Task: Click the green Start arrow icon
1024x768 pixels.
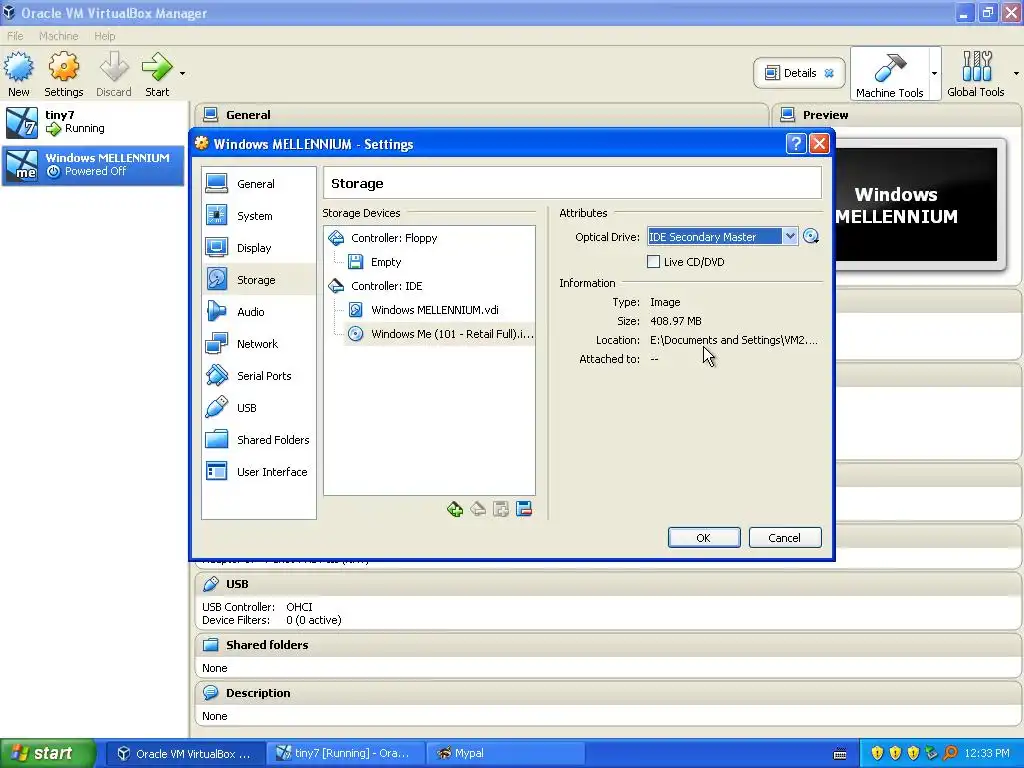Action: pyautogui.click(x=157, y=67)
